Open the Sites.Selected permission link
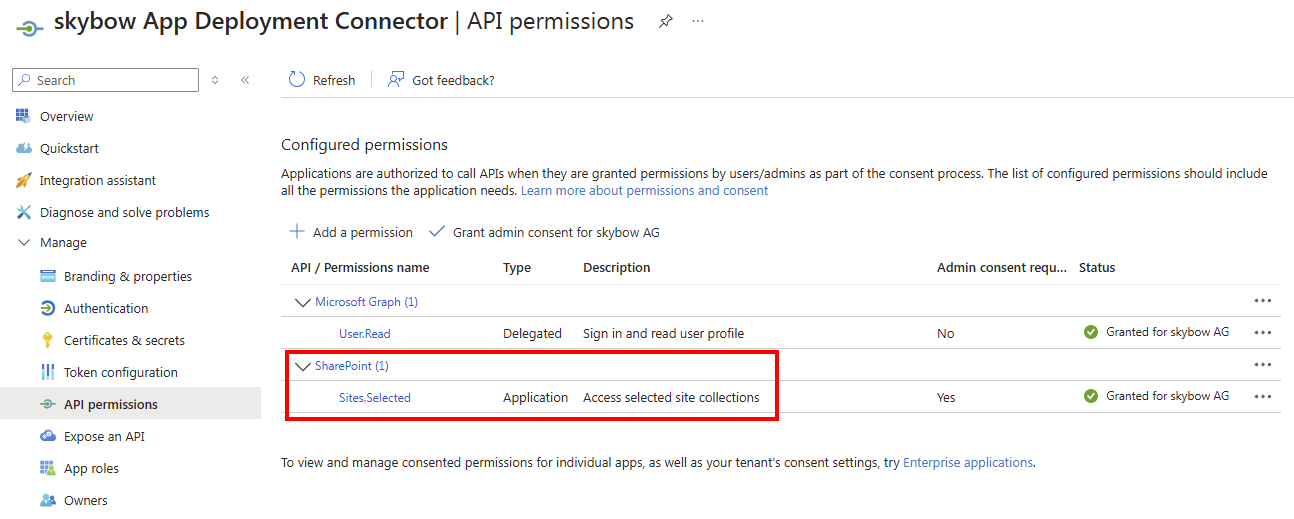Image resolution: width=1294 pixels, height=519 pixels. click(x=375, y=398)
